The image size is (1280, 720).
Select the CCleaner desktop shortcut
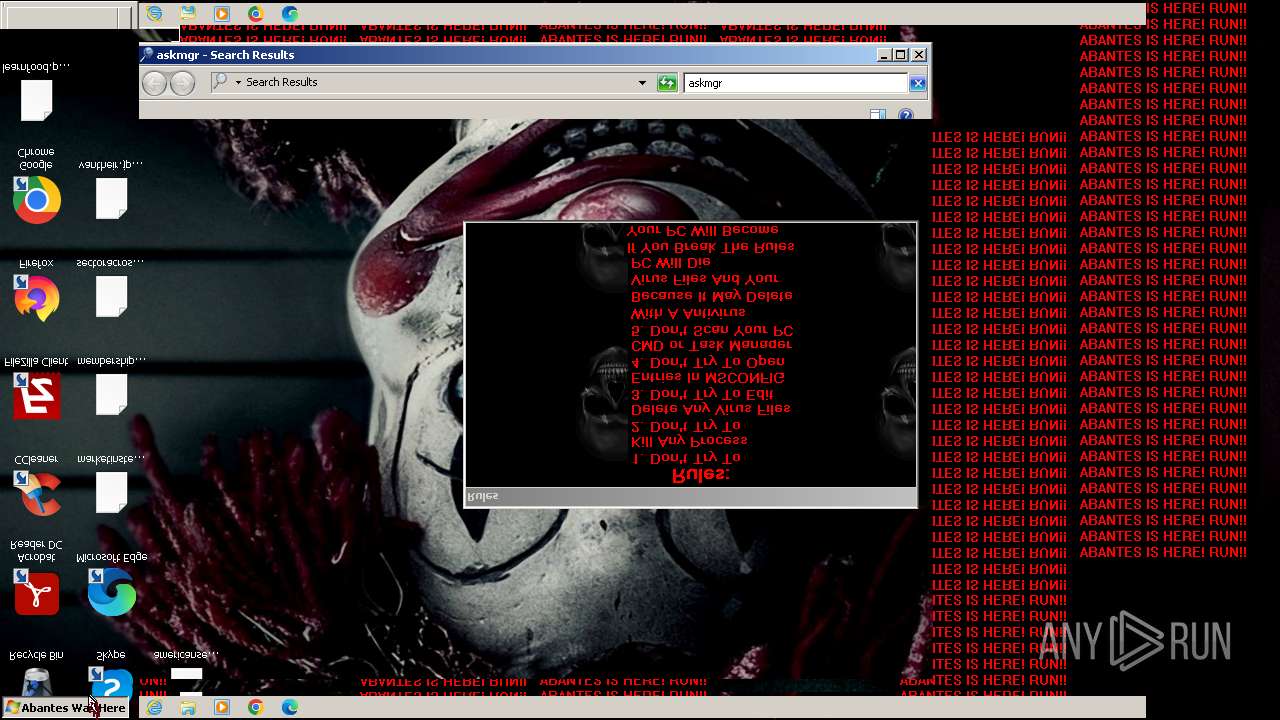(x=36, y=486)
